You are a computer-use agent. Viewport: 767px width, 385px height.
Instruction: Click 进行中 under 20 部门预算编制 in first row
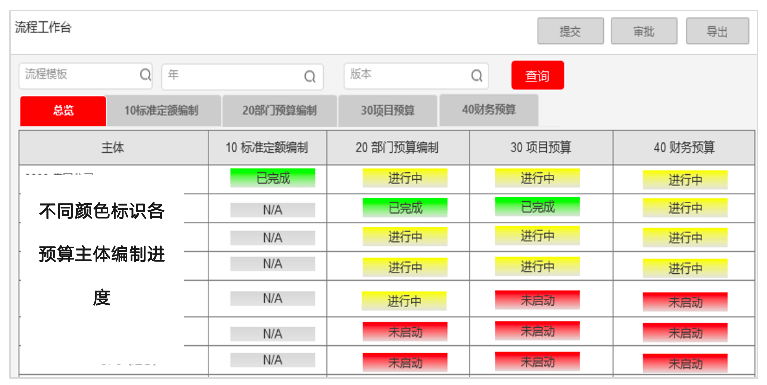click(405, 178)
